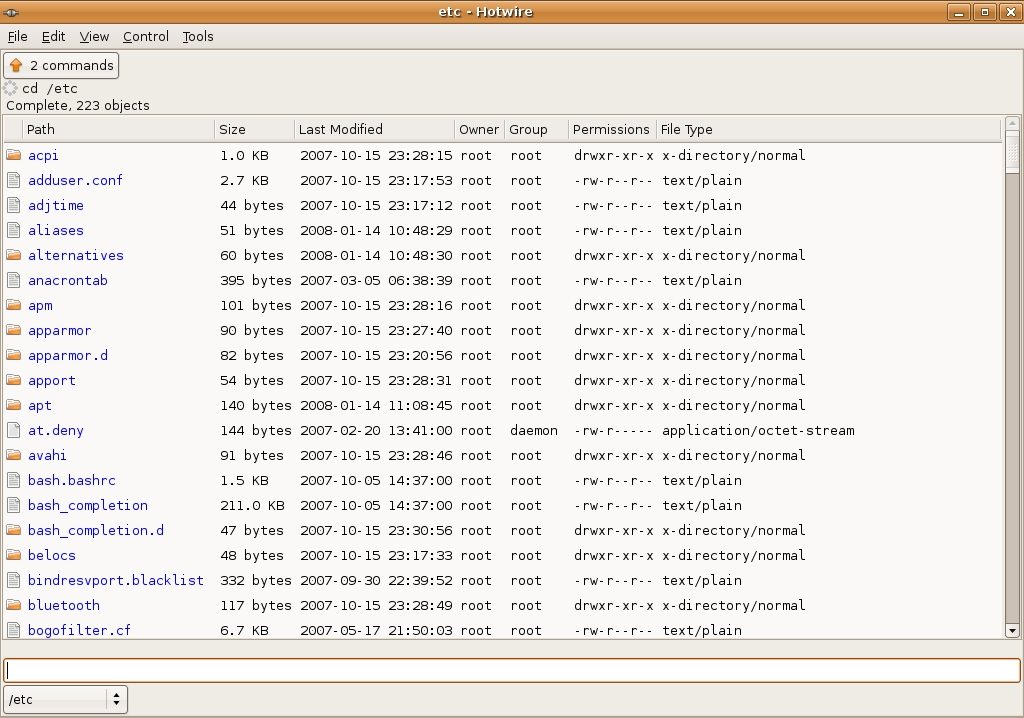Open the View menu

pyautogui.click(x=94, y=37)
